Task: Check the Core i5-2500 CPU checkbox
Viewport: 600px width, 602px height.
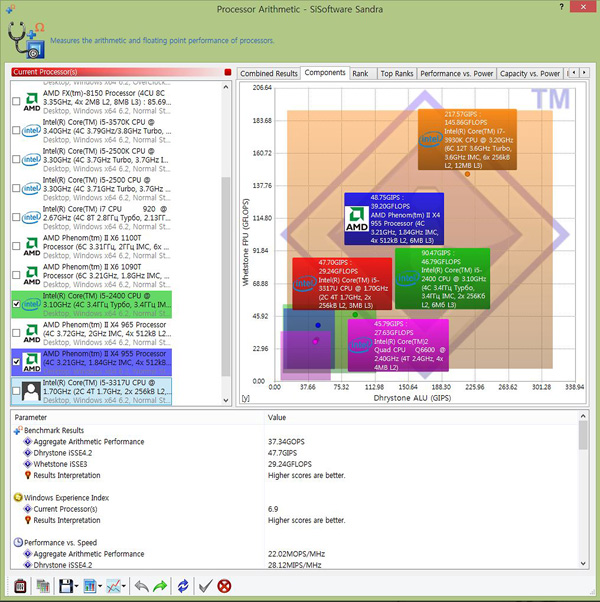Action: pos(16,188)
